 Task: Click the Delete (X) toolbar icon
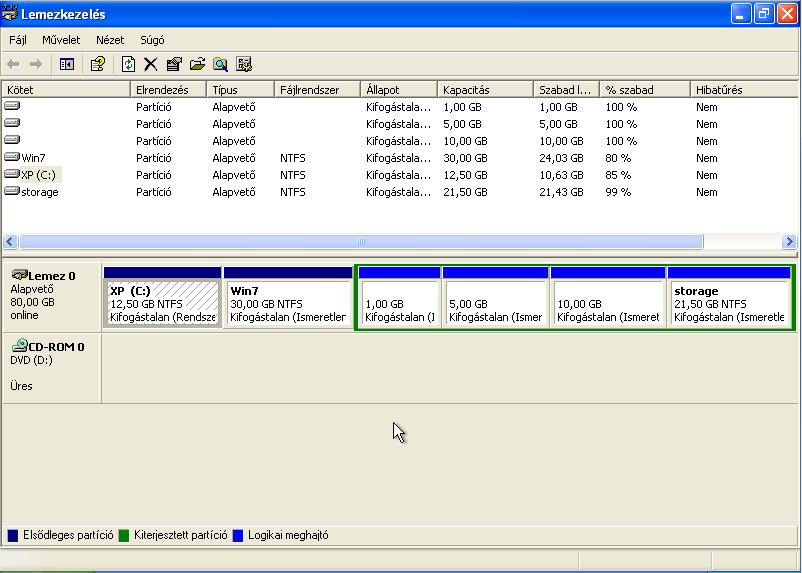150,64
